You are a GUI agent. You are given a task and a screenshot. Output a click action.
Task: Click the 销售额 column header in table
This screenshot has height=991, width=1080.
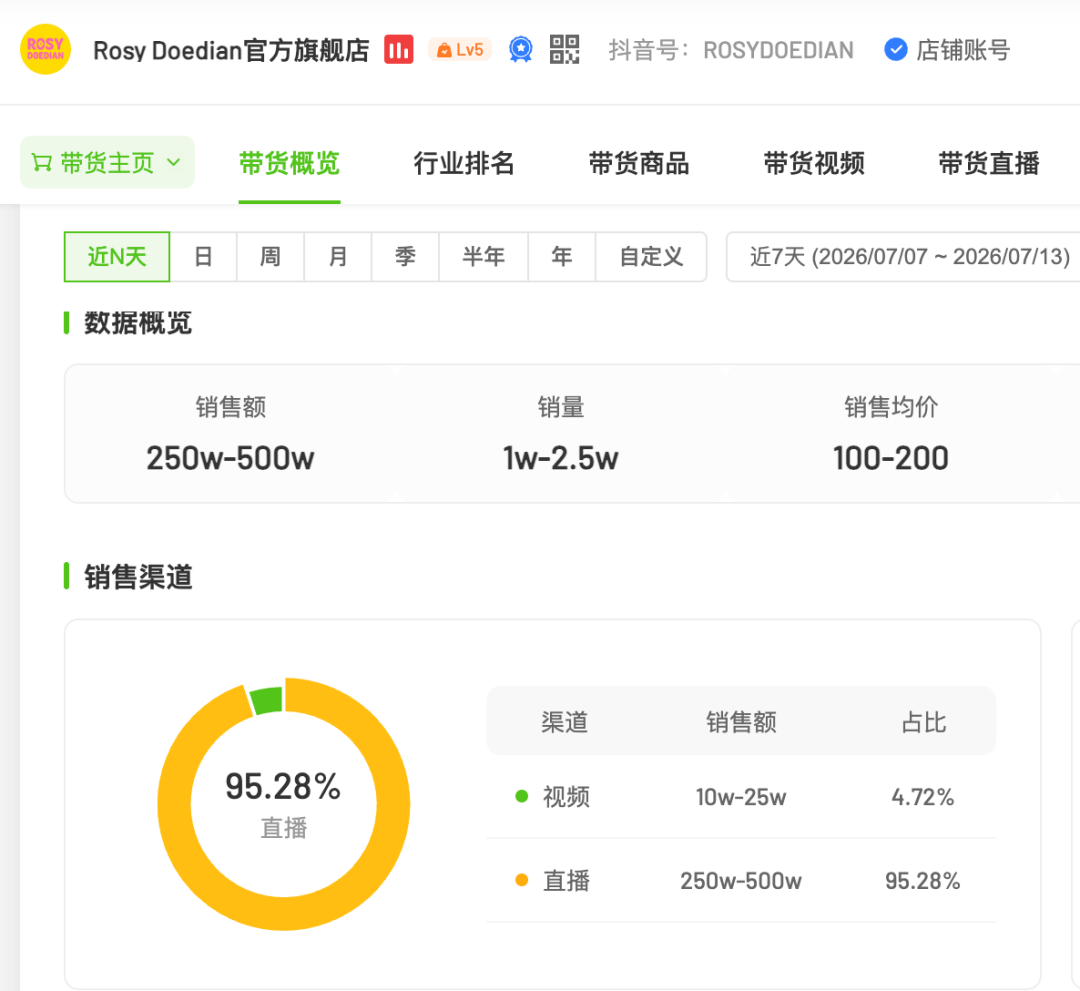pos(741,722)
